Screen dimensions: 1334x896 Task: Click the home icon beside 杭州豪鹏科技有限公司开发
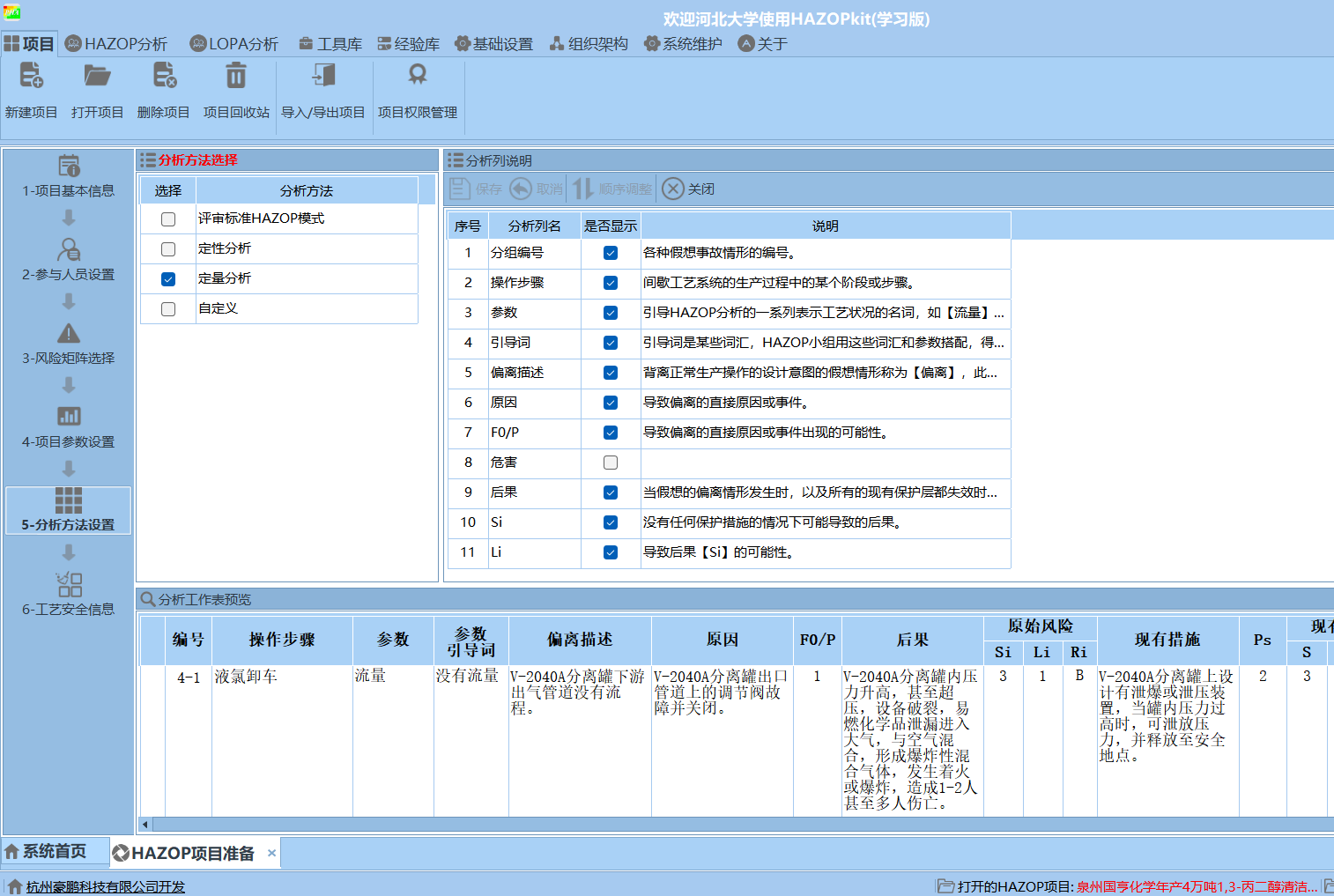15,886
